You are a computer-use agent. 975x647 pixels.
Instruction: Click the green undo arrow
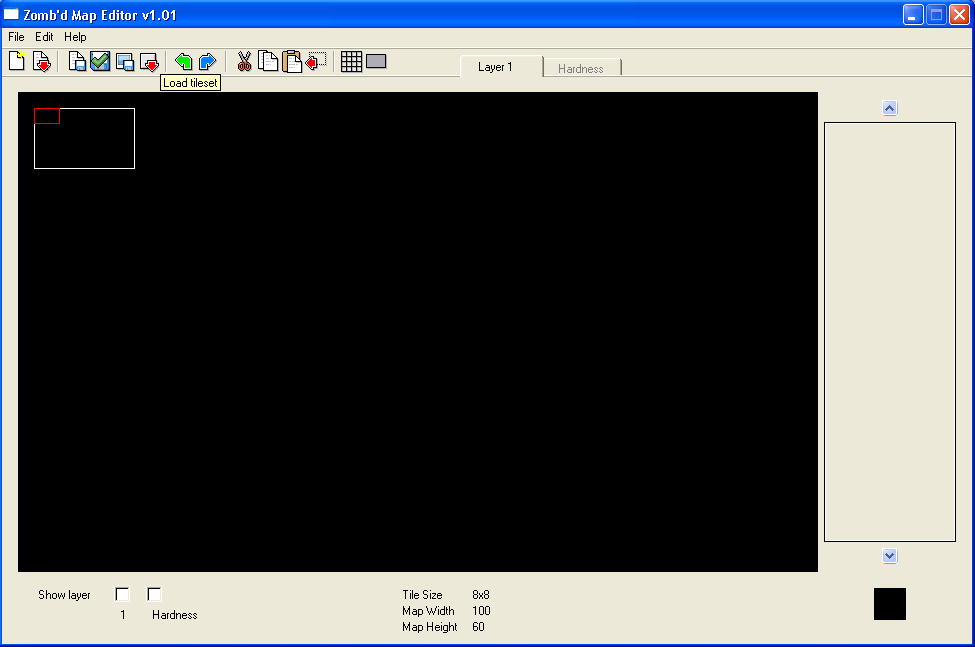183,62
